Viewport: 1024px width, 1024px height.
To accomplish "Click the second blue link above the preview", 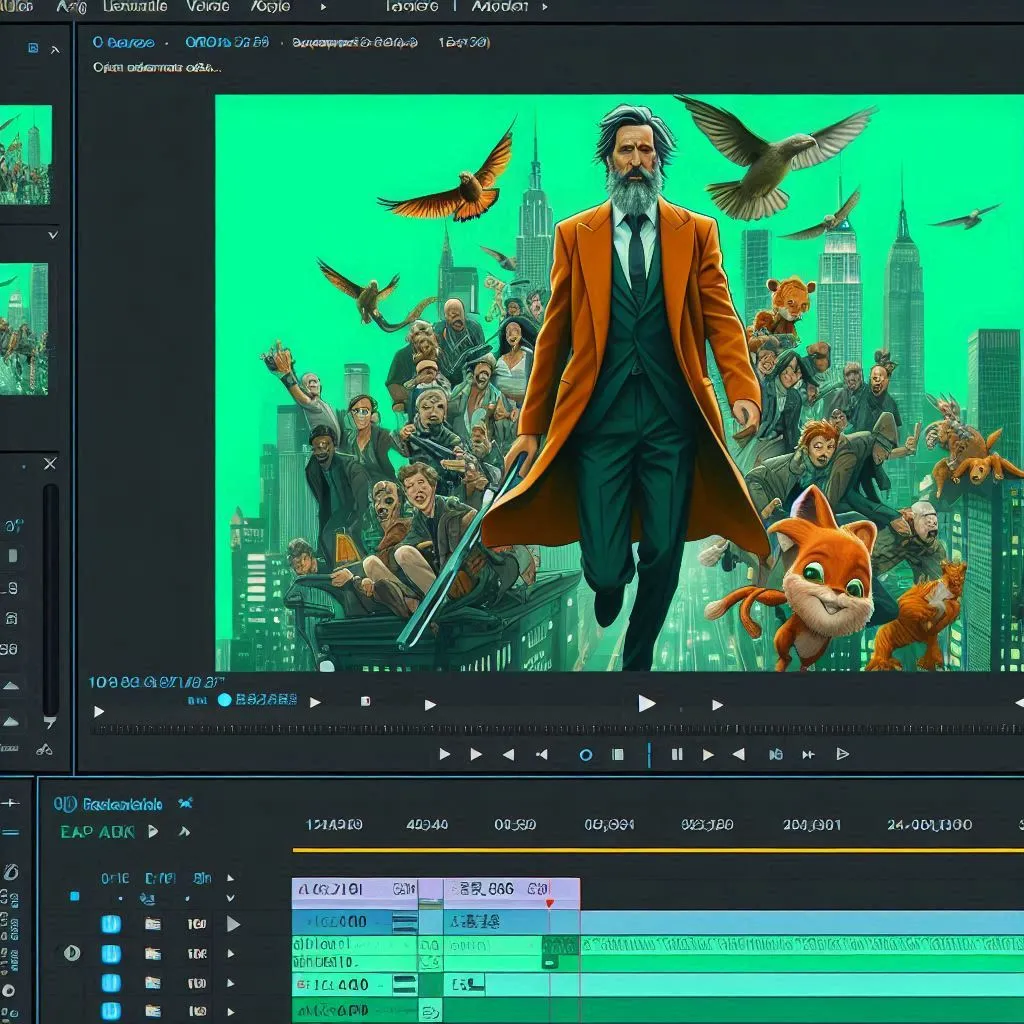I will [x=227, y=42].
